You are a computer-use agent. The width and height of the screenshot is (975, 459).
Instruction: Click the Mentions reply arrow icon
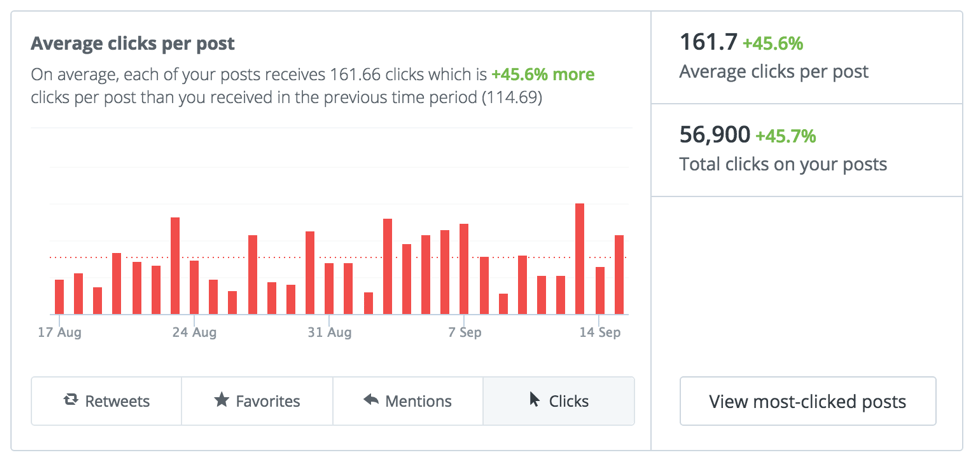click(371, 400)
